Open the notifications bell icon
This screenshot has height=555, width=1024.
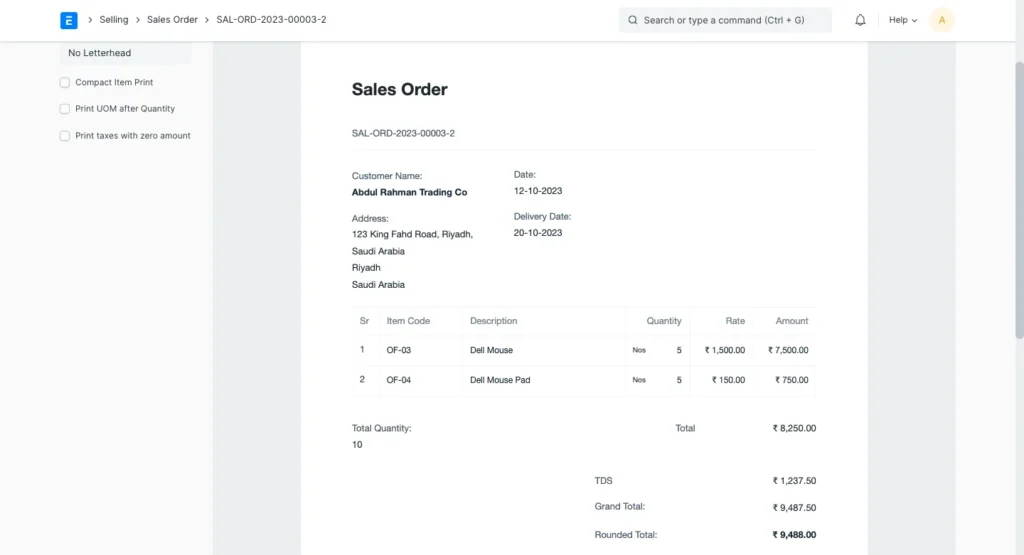[x=860, y=20]
